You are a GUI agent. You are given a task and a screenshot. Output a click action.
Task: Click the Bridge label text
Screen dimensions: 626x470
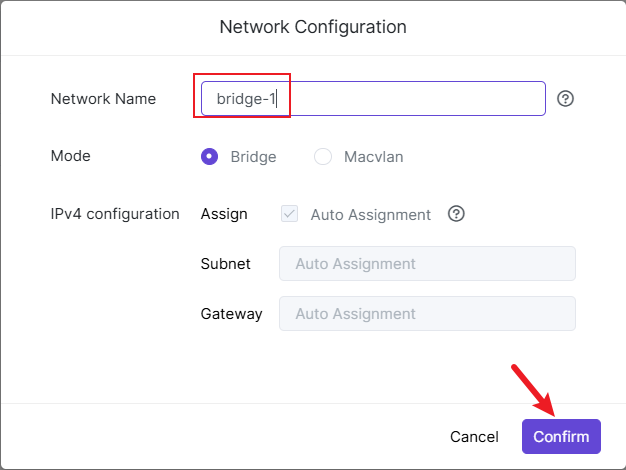click(253, 157)
